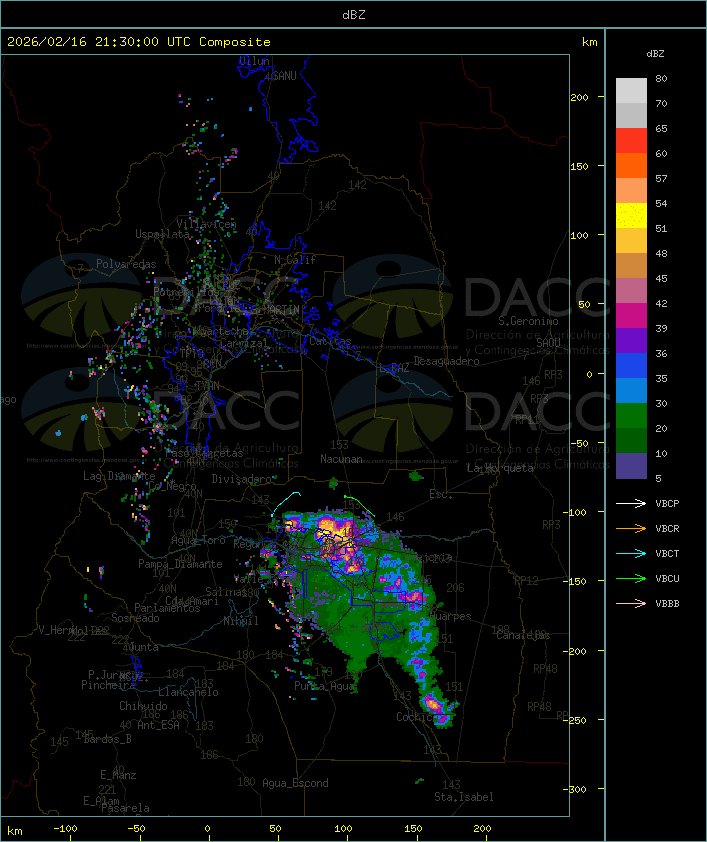Image resolution: width=707 pixels, height=842 pixels.
Task: Click the pink VBBB arrow icon
Action: (631, 603)
